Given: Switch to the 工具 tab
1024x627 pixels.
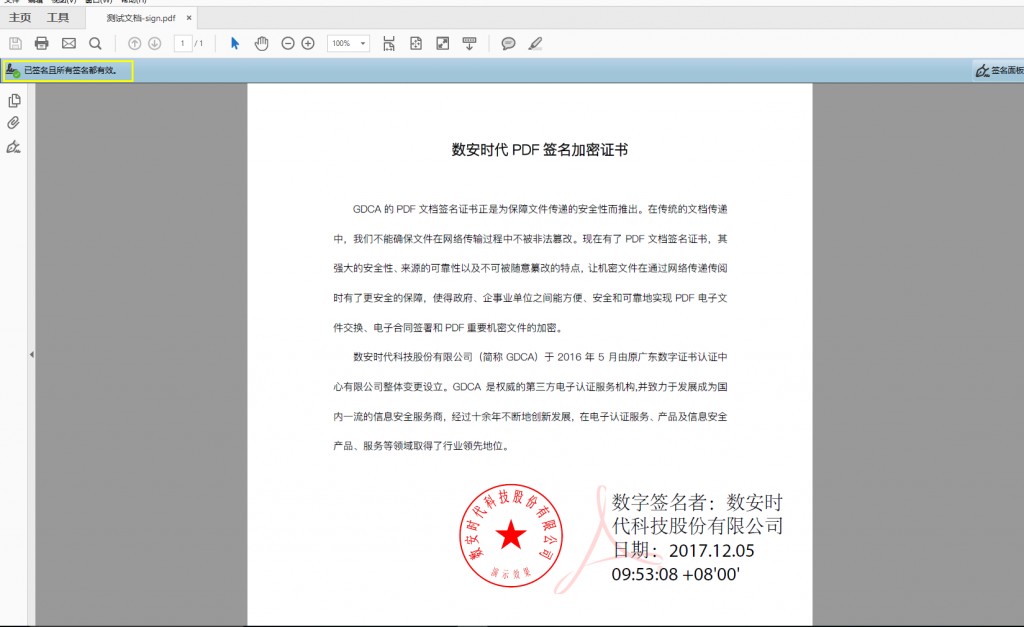Looking at the screenshot, I should (57, 18).
